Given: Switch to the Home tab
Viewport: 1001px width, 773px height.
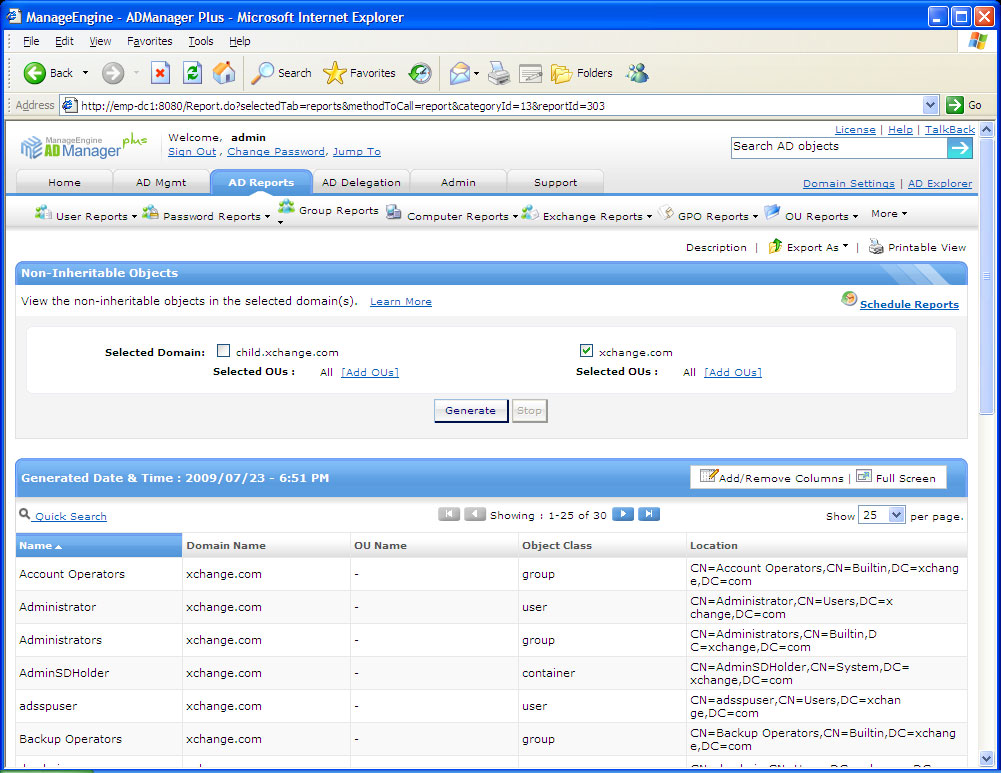Looking at the screenshot, I should point(64,183).
